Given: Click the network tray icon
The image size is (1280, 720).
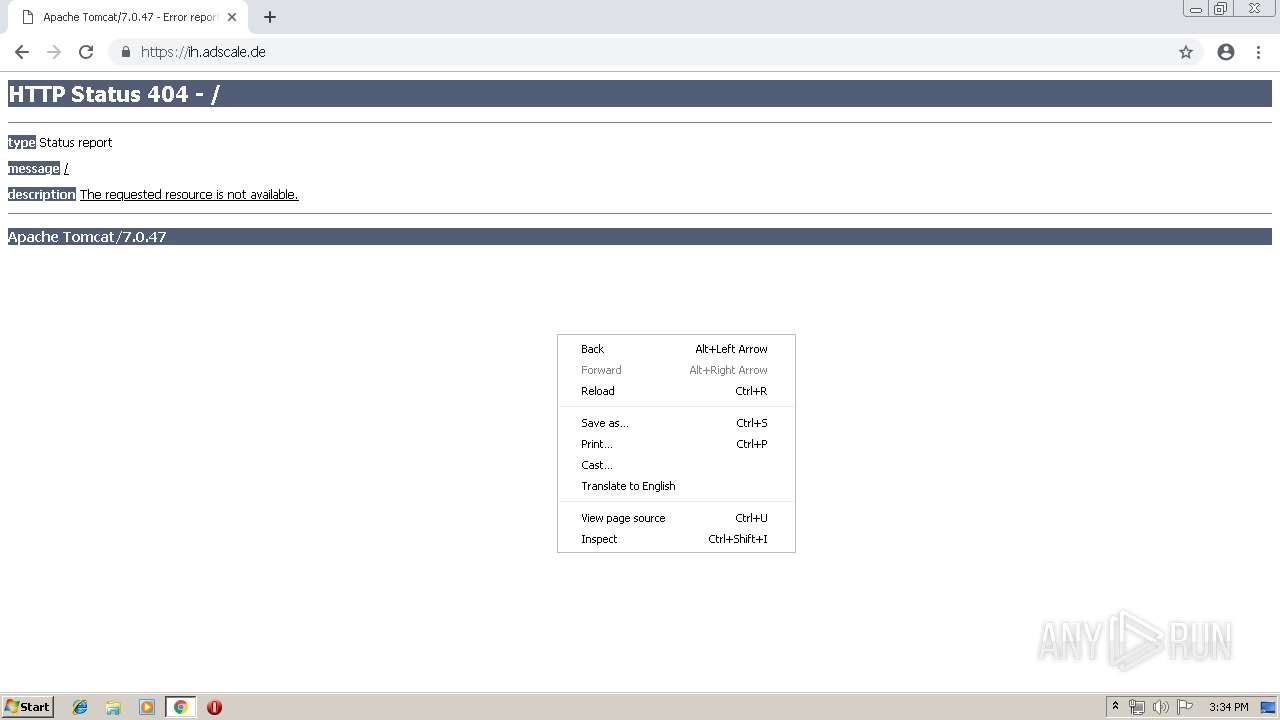Looking at the screenshot, I should point(1137,707).
